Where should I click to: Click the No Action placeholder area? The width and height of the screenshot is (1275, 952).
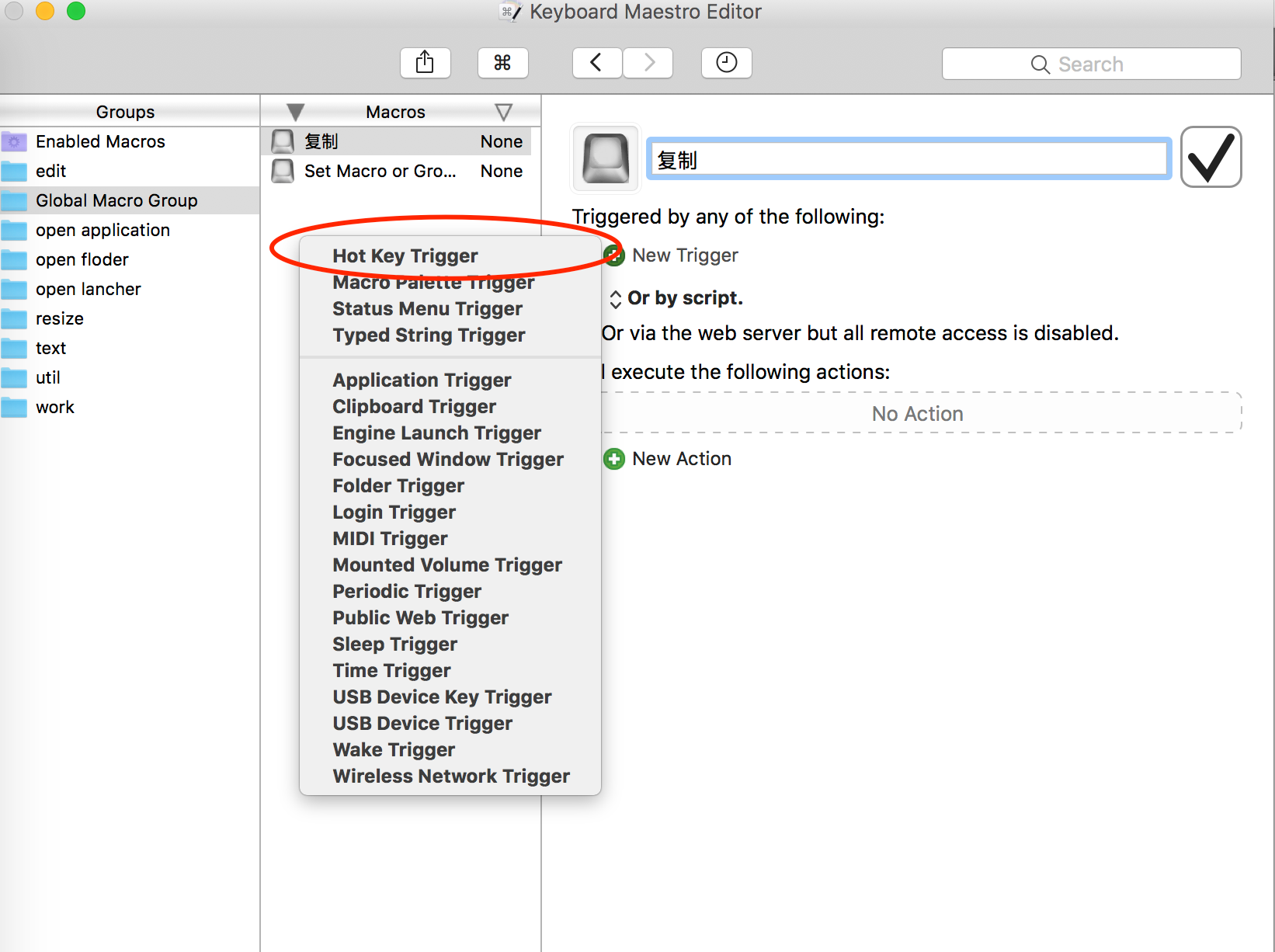922,413
